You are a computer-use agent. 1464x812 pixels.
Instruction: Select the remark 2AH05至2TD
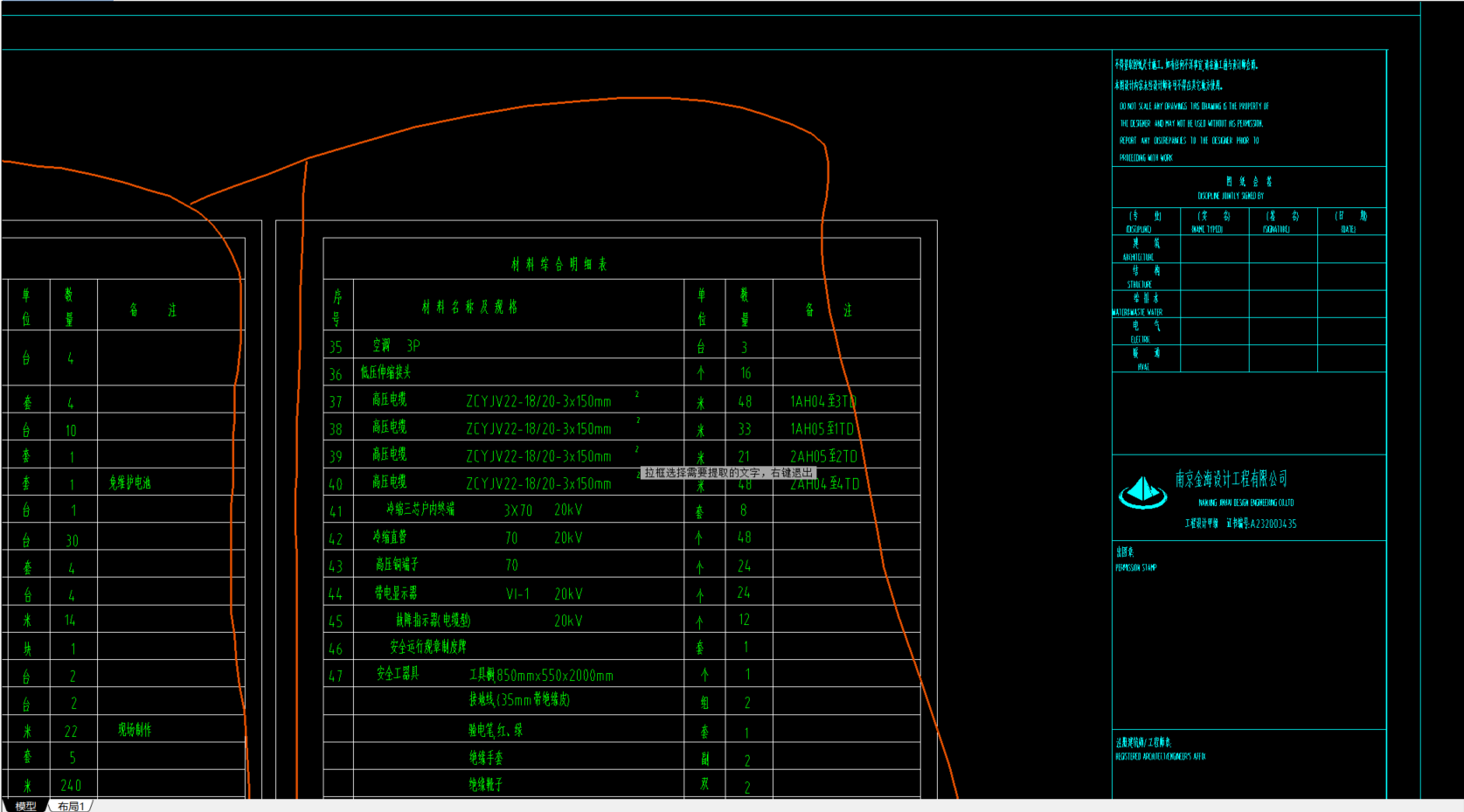tap(823, 455)
